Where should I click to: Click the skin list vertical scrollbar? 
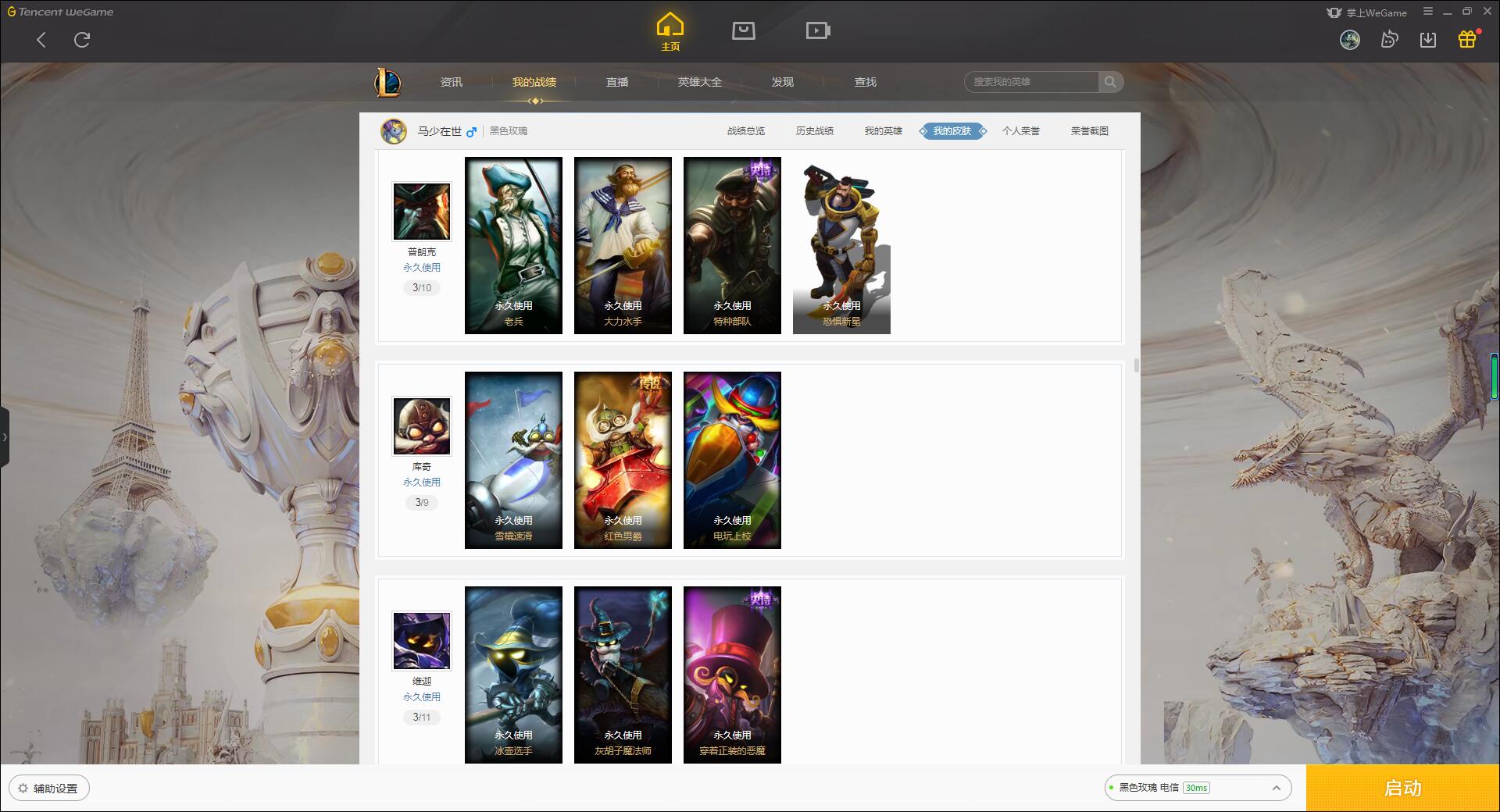tap(1136, 365)
